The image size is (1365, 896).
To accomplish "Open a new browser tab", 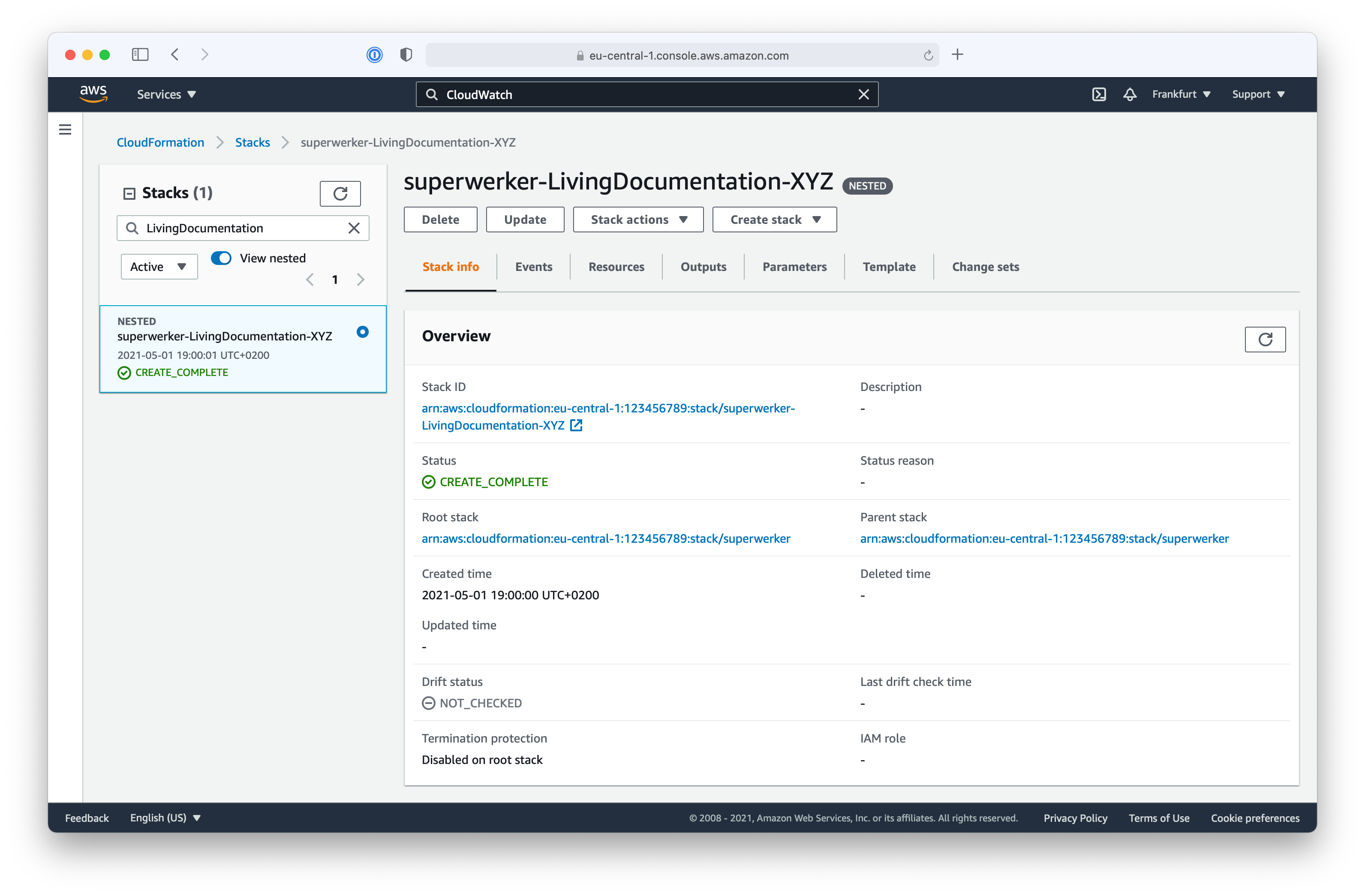I will tap(957, 54).
